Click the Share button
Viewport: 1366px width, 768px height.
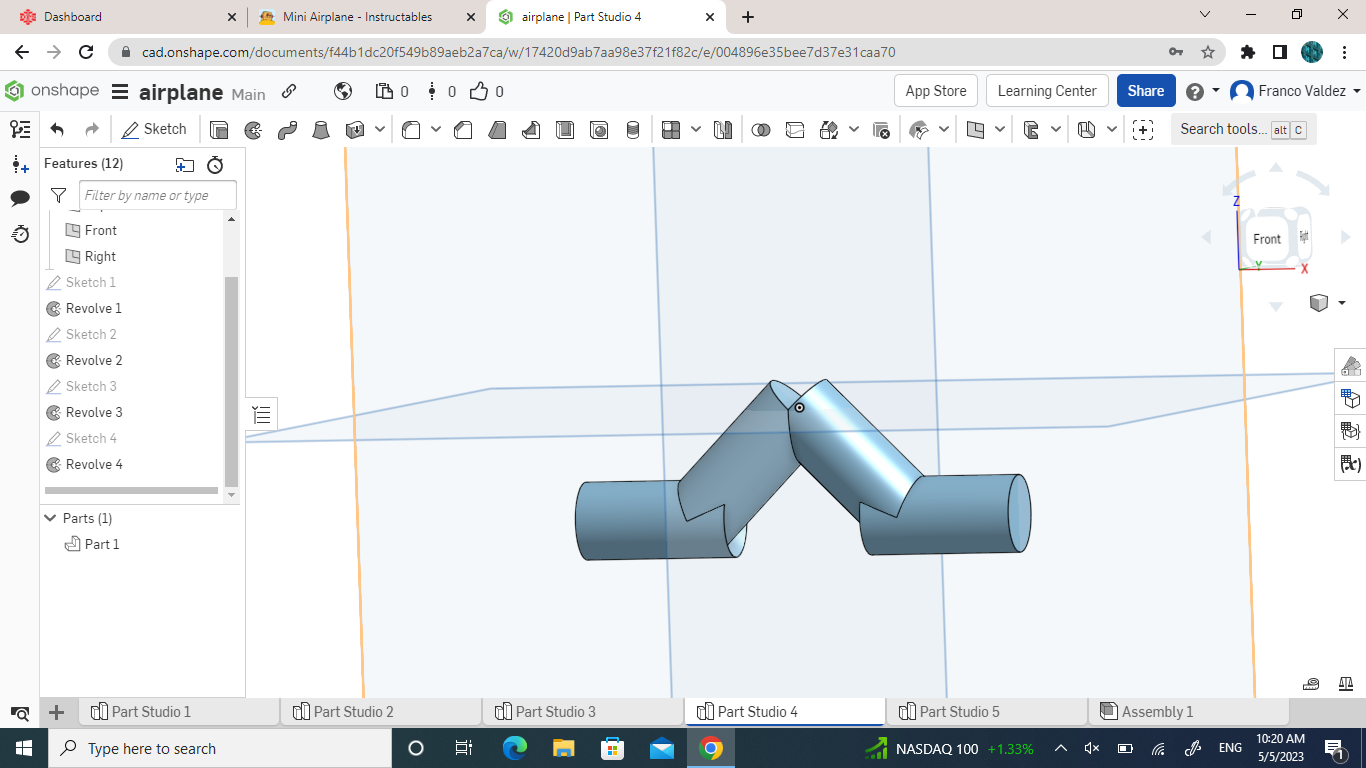(x=1146, y=90)
